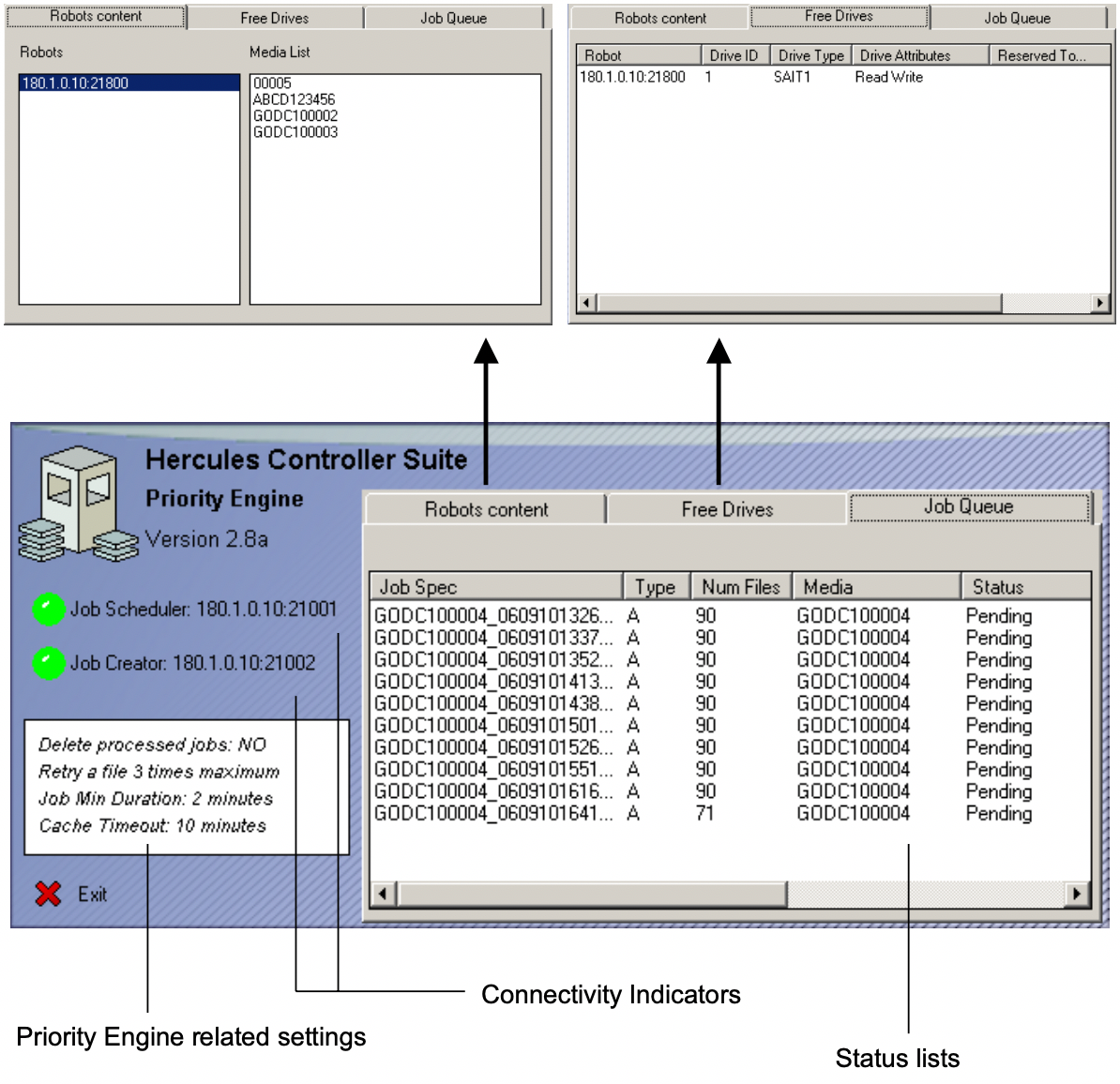1120x1084 pixels.
Task: Select Job Queue tab in main window
Action: (x=969, y=507)
